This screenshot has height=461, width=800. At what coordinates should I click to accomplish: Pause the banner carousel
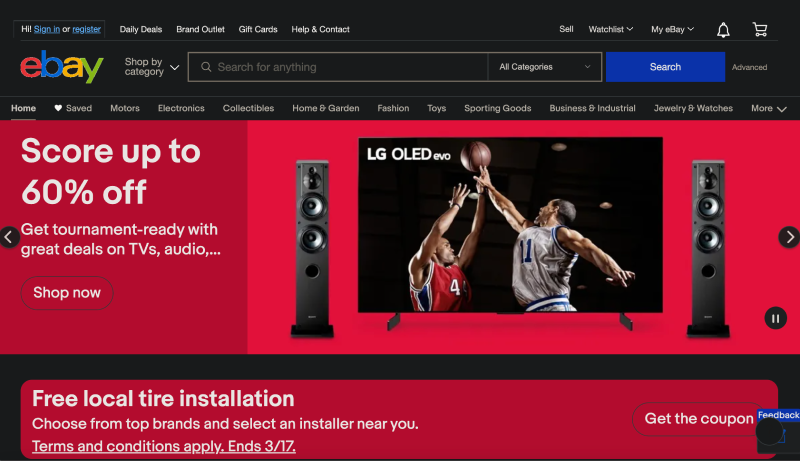[x=776, y=319]
